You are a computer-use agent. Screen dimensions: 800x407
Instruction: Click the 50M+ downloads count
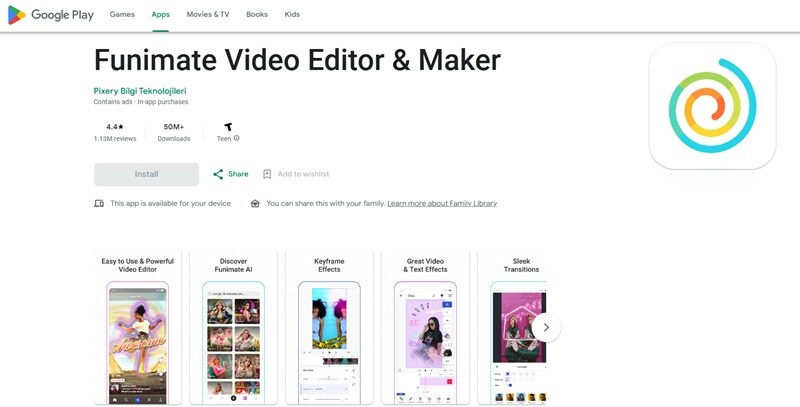pos(173,127)
